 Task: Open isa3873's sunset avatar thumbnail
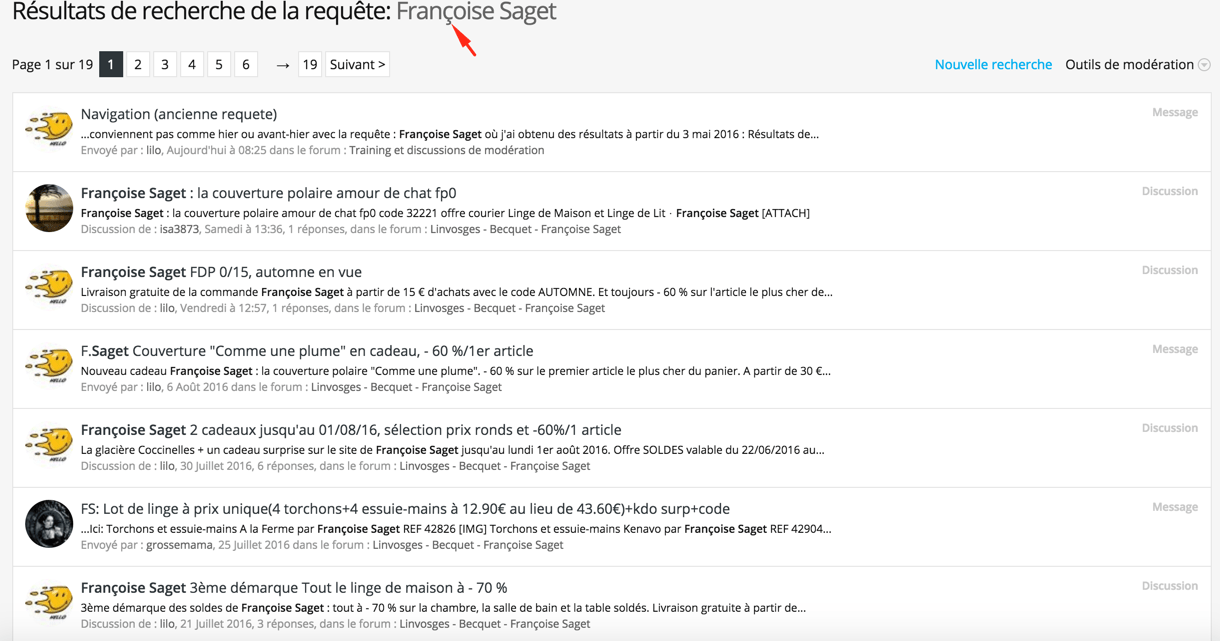tap(49, 208)
